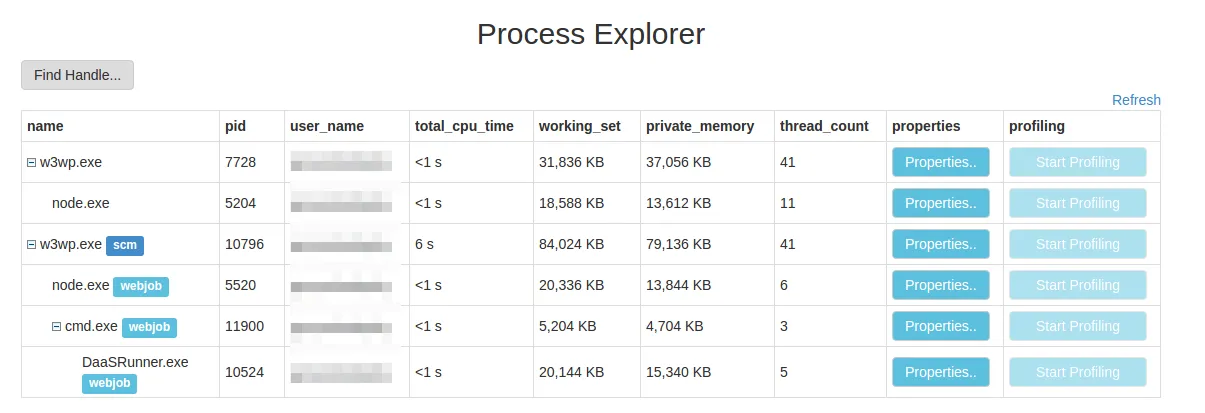Start Profiling for DaaSRunner.exe process
1205x413 pixels.
click(1077, 372)
